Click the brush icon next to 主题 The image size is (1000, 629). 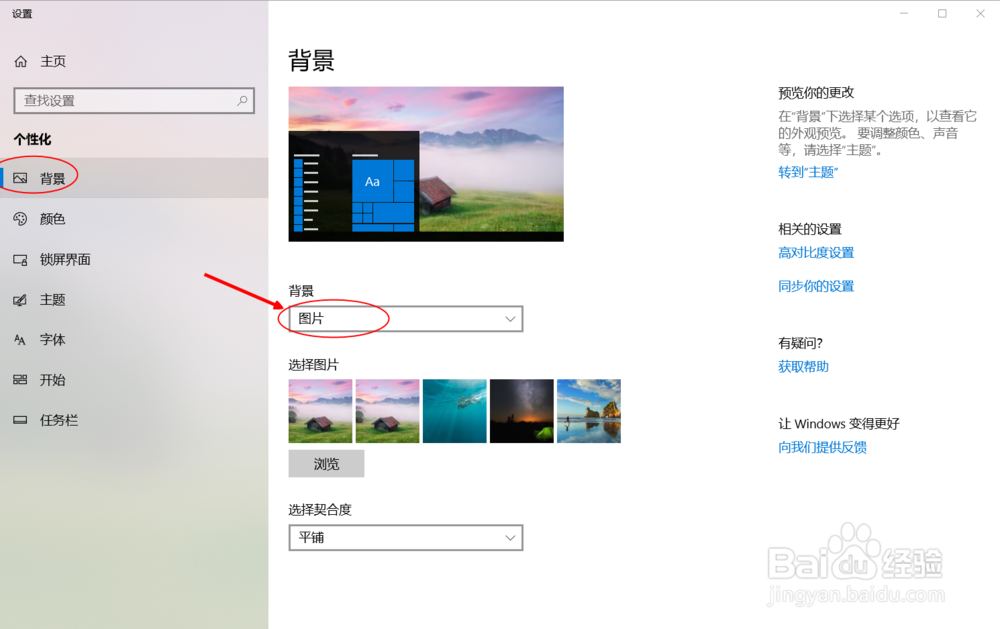tap(20, 300)
